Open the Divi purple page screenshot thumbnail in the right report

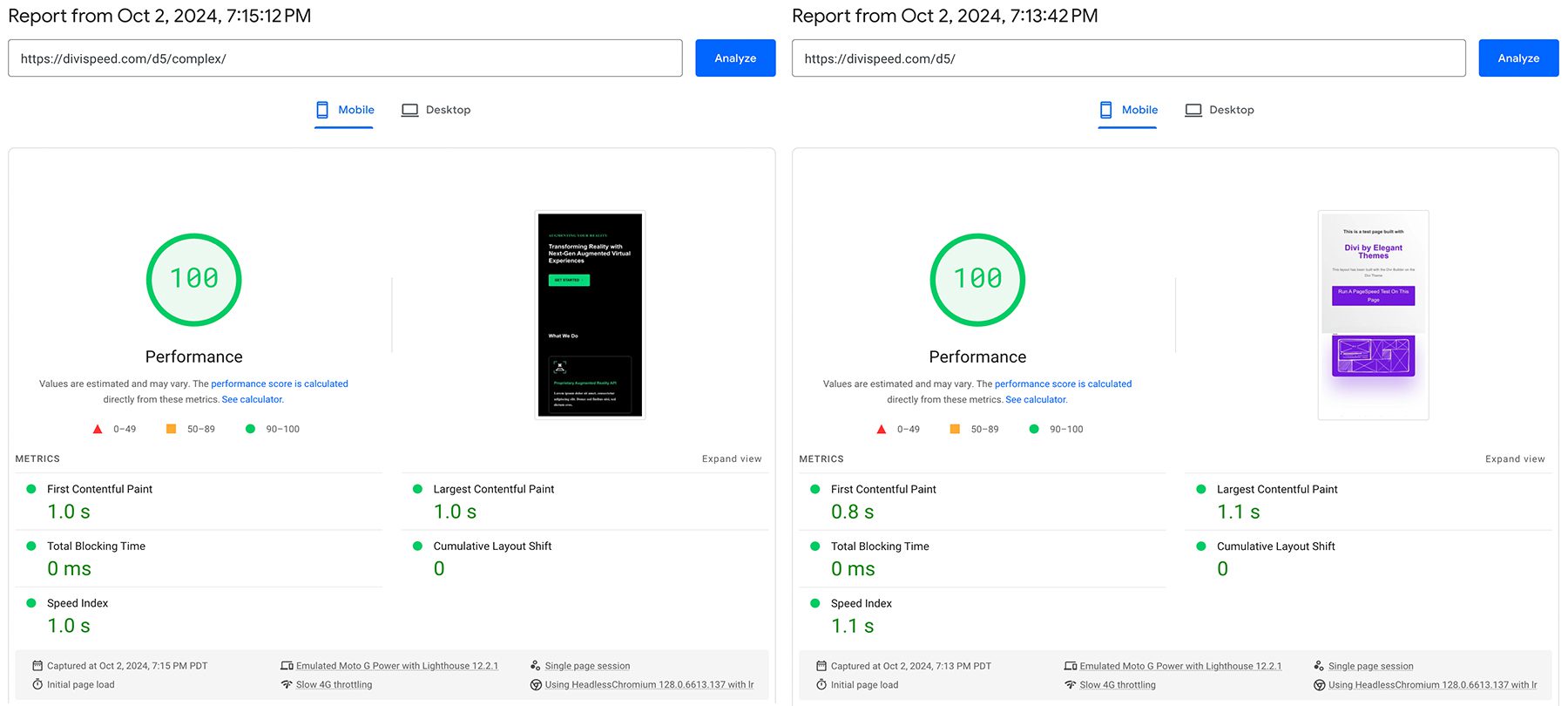click(x=1373, y=315)
